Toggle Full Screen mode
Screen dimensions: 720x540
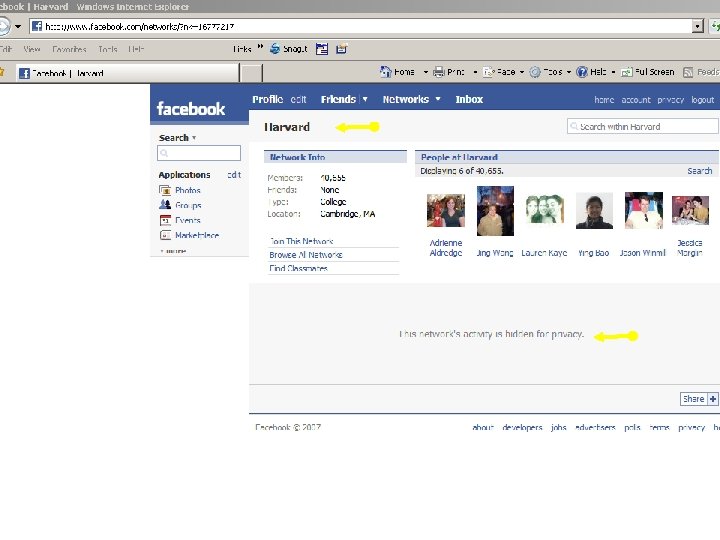(x=648, y=72)
